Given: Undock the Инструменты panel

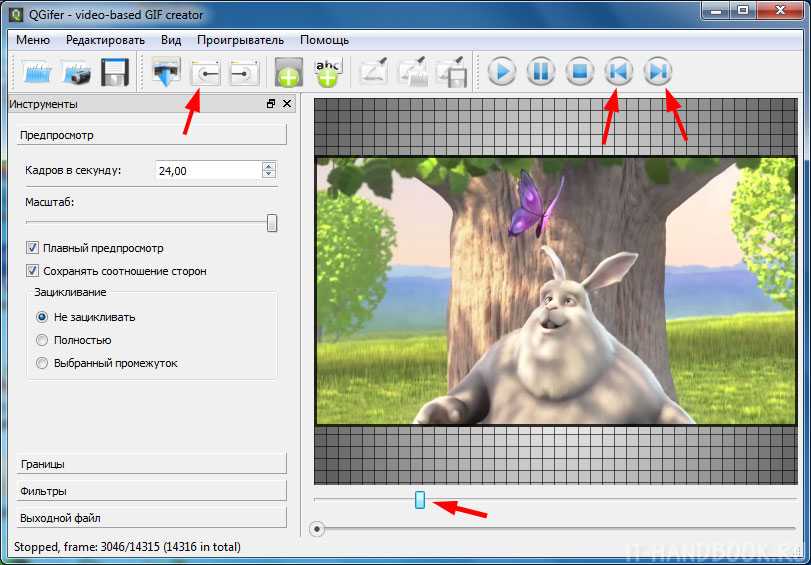Looking at the screenshot, I should pyautogui.click(x=271, y=104).
